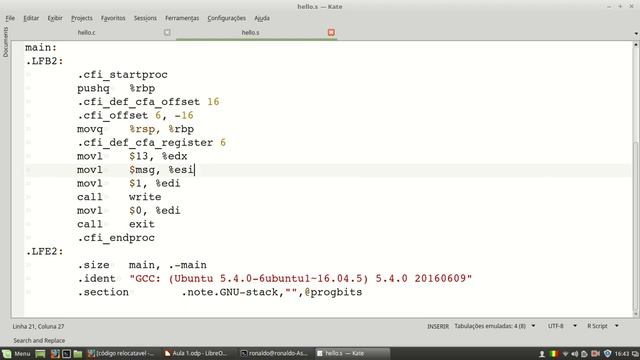Viewport: 640px width, 360px height.
Task: Click the 'movl $13, %edx' line
Action: tap(132, 156)
